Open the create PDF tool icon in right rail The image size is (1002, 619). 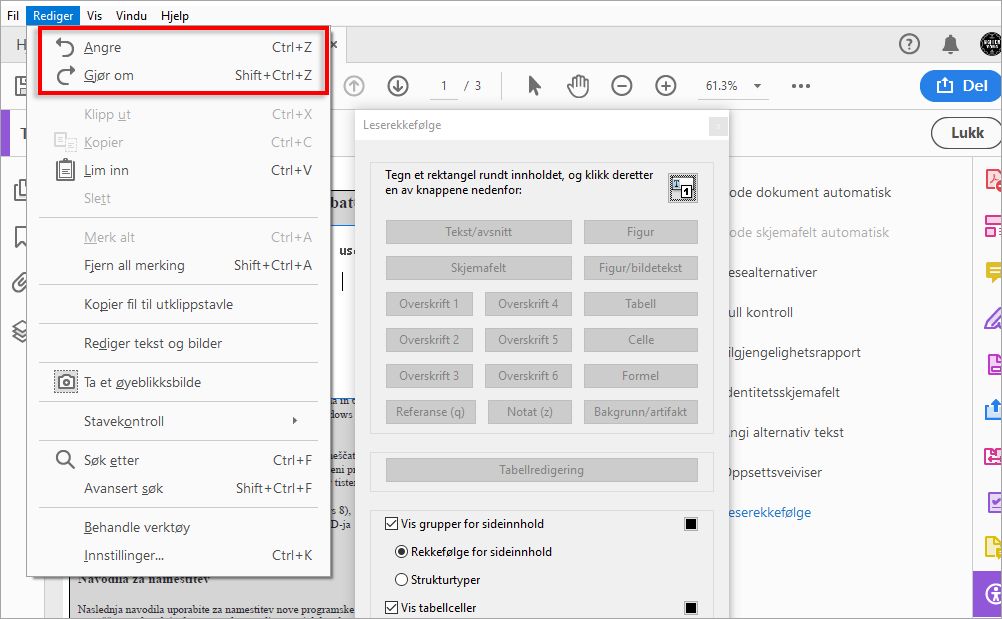click(x=993, y=180)
